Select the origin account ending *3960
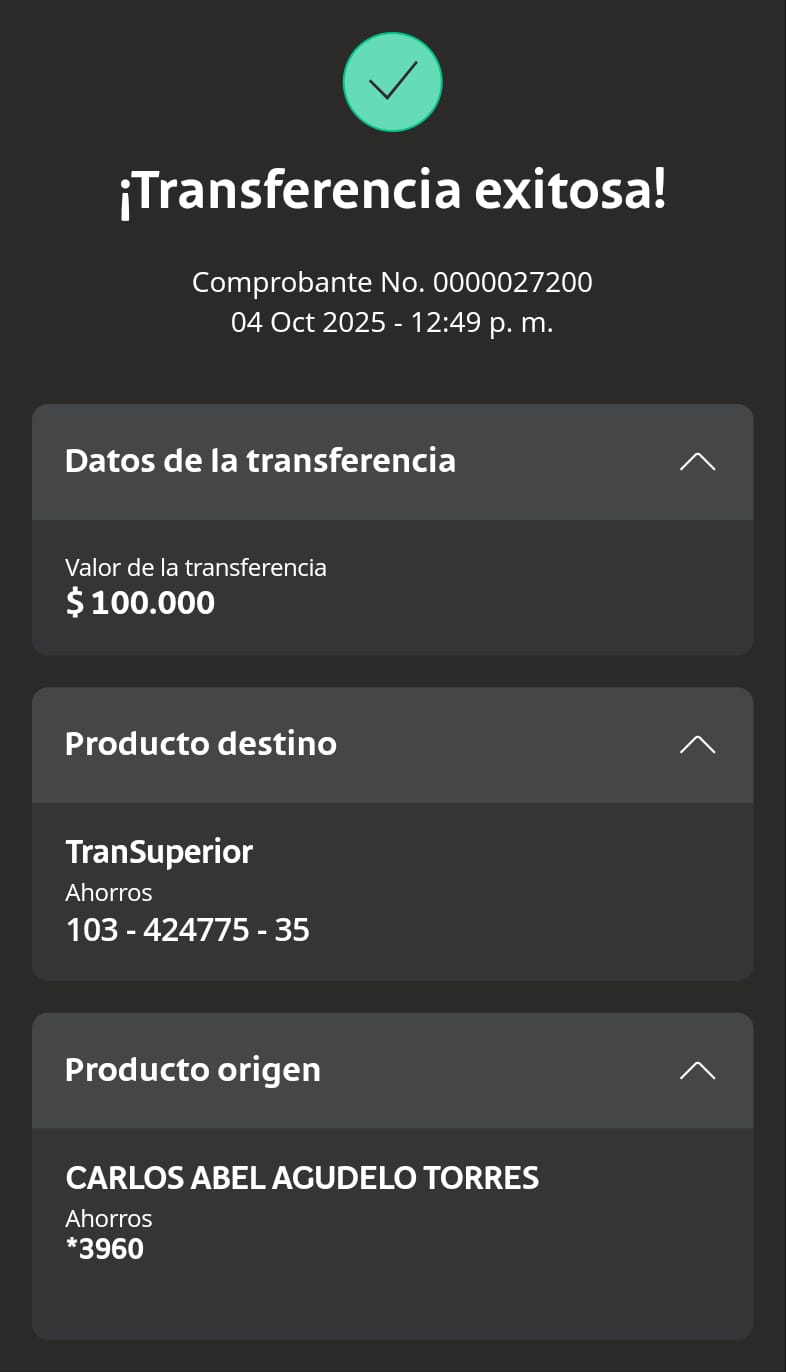The width and height of the screenshot is (786, 1372). point(105,1249)
